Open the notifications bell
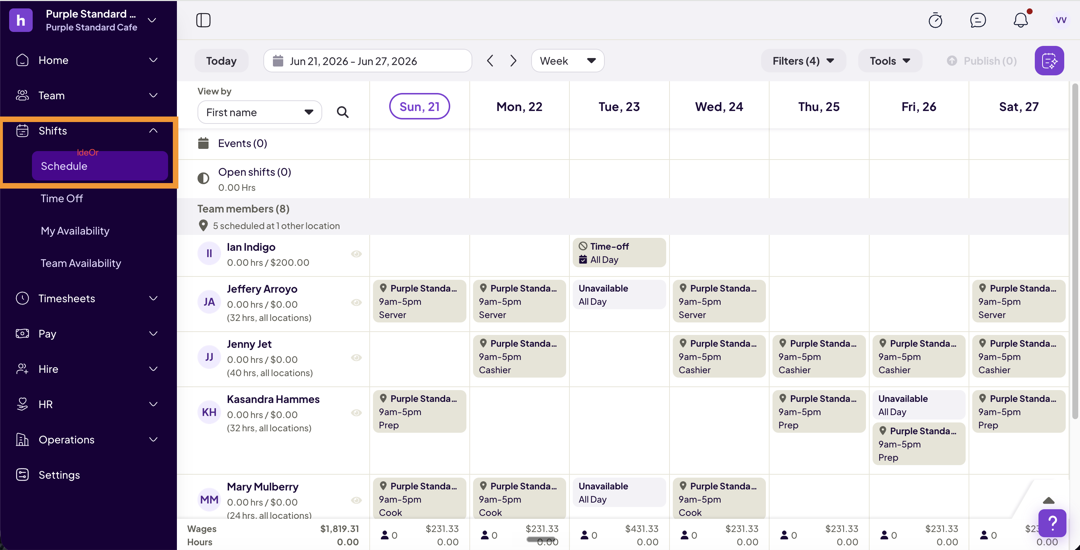Screen dimensions: 1080x550 tap(1021, 20)
